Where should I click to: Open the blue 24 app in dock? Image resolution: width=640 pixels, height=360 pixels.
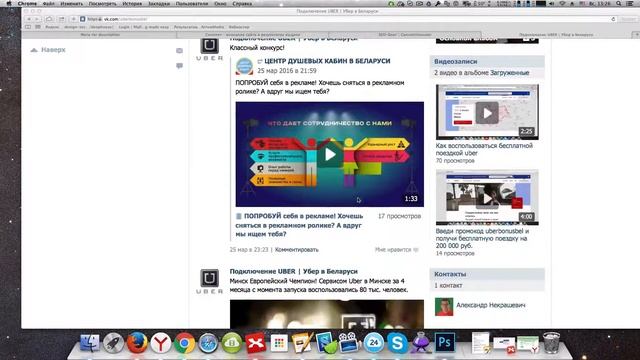click(373, 343)
